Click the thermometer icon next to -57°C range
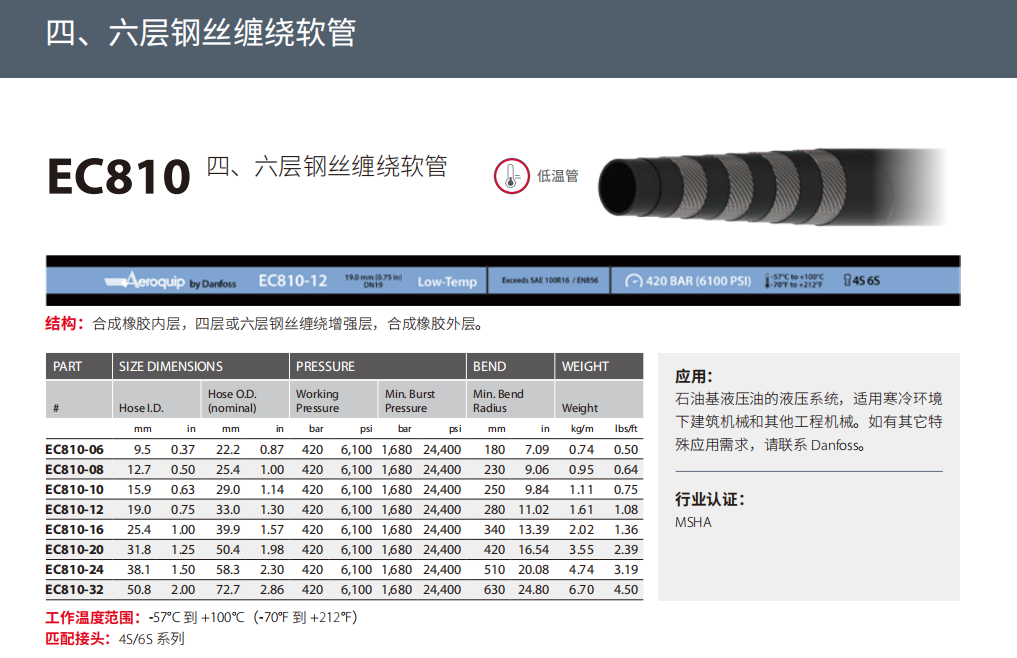Screen dimensions: 1017x658 767,281
